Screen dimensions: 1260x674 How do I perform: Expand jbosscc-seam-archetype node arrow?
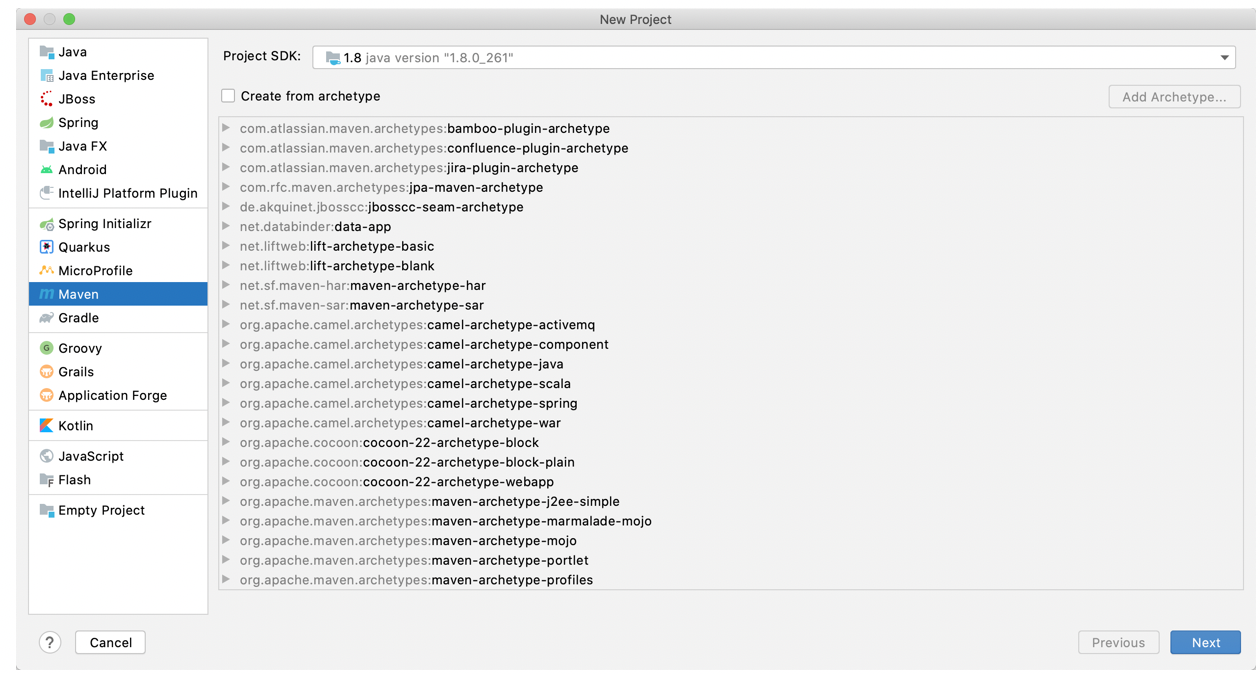(x=227, y=207)
